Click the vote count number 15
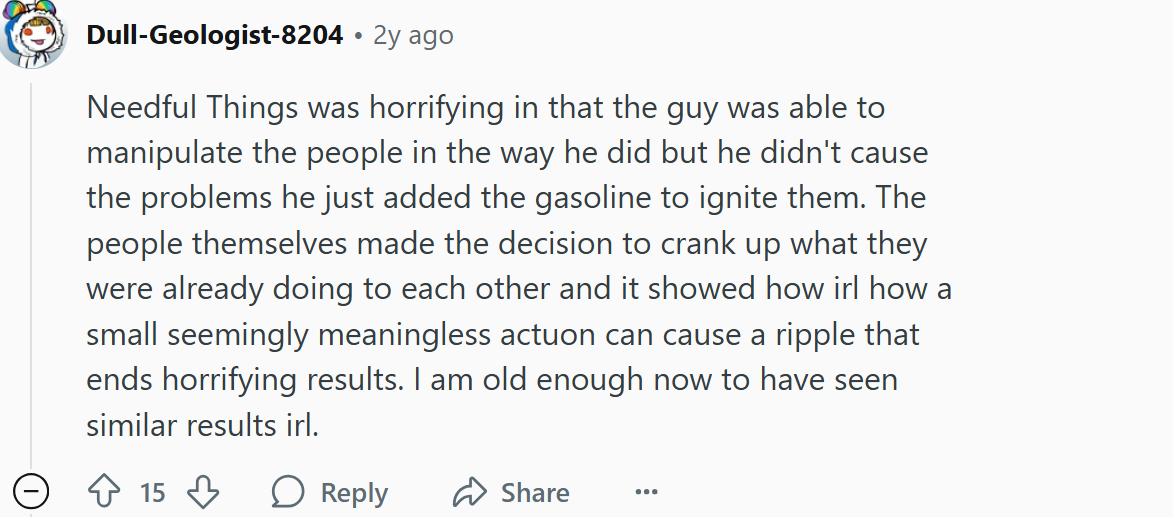Image resolution: width=1173 pixels, height=517 pixels. (x=153, y=492)
